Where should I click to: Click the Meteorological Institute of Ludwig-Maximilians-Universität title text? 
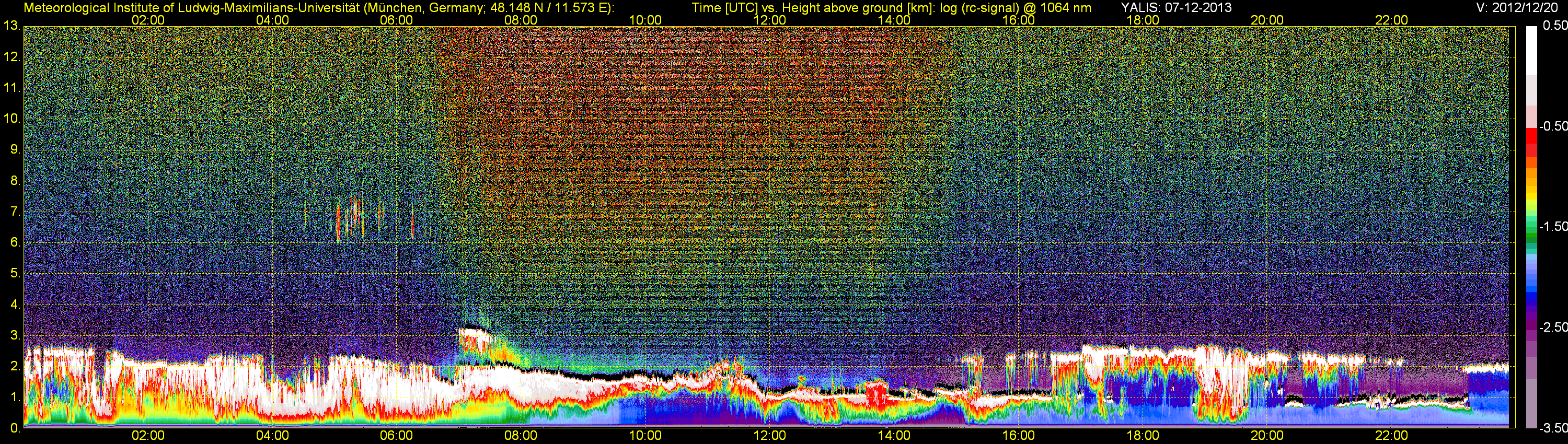[319, 8]
